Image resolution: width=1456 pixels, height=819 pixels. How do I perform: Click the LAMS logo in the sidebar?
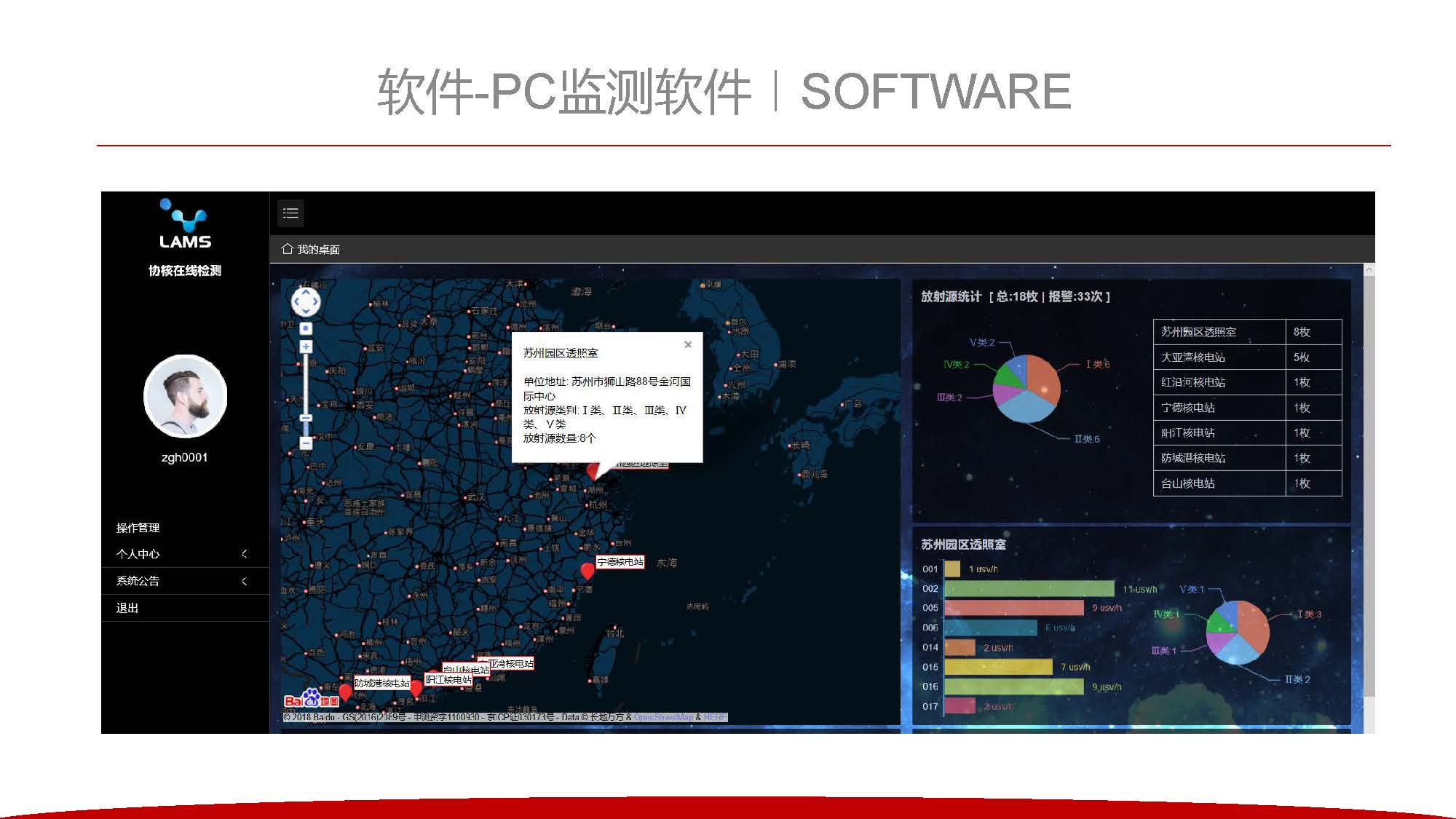click(185, 224)
